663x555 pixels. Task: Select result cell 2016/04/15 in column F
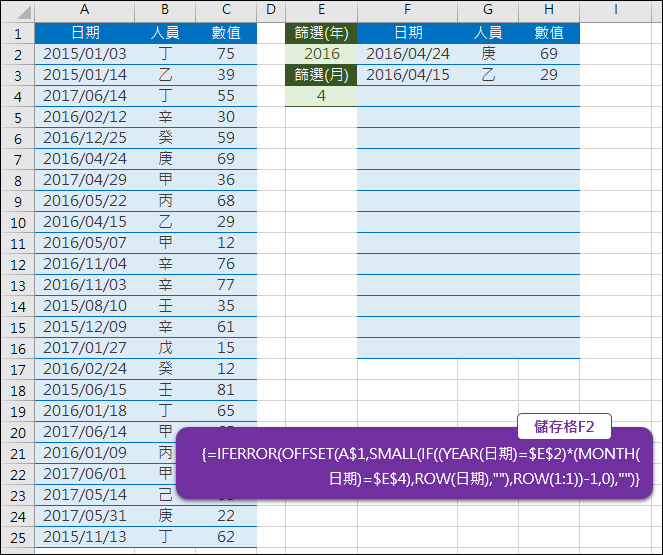[407, 75]
